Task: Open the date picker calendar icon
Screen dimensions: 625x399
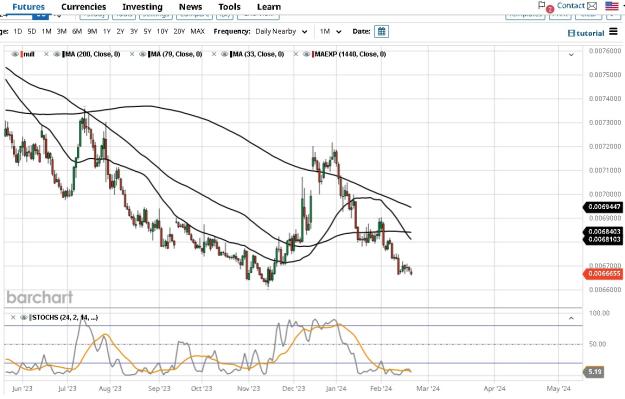Action: tap(381, 31)
